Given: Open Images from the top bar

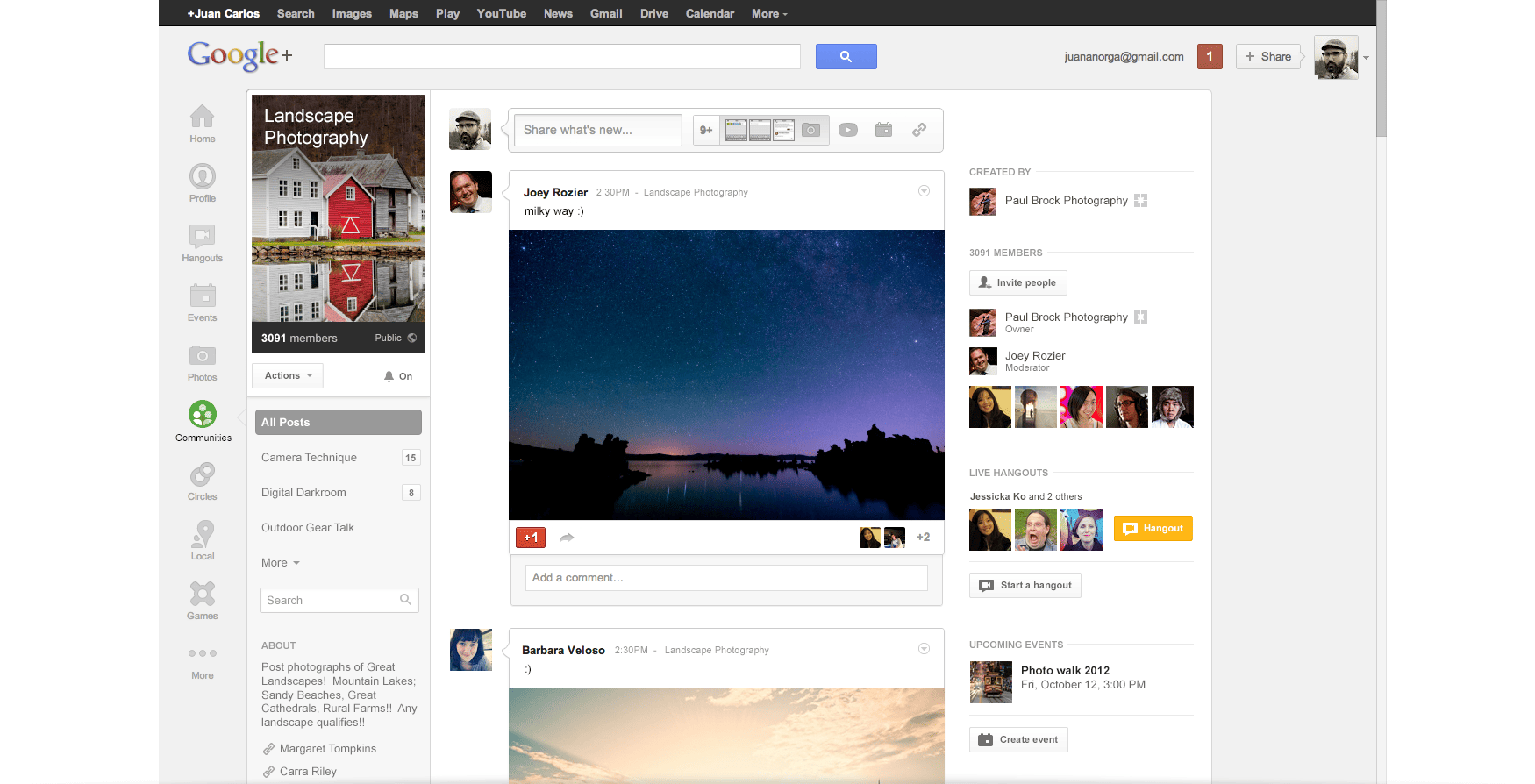Looking at the screenshot, I should point(352,13).
